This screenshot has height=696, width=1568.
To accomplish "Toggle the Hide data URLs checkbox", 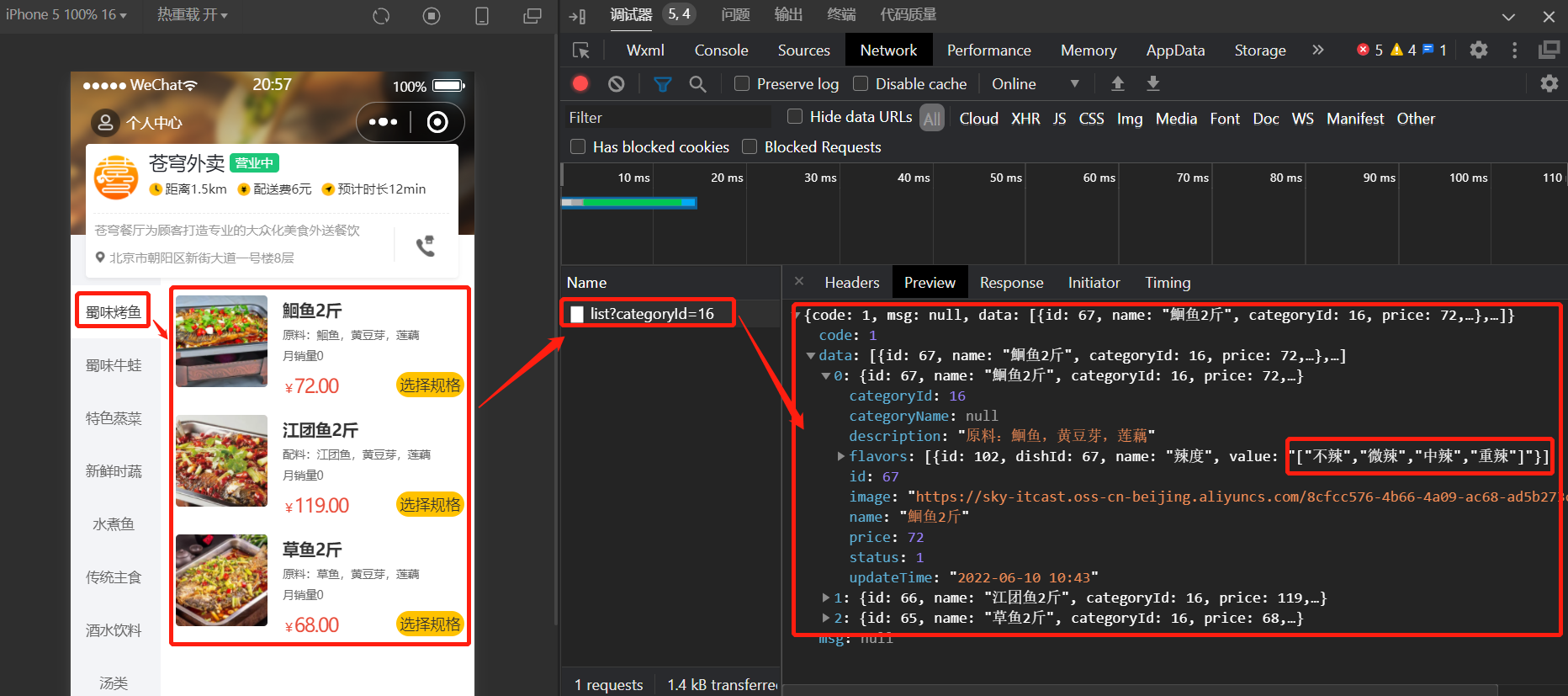I will point(795,116).
